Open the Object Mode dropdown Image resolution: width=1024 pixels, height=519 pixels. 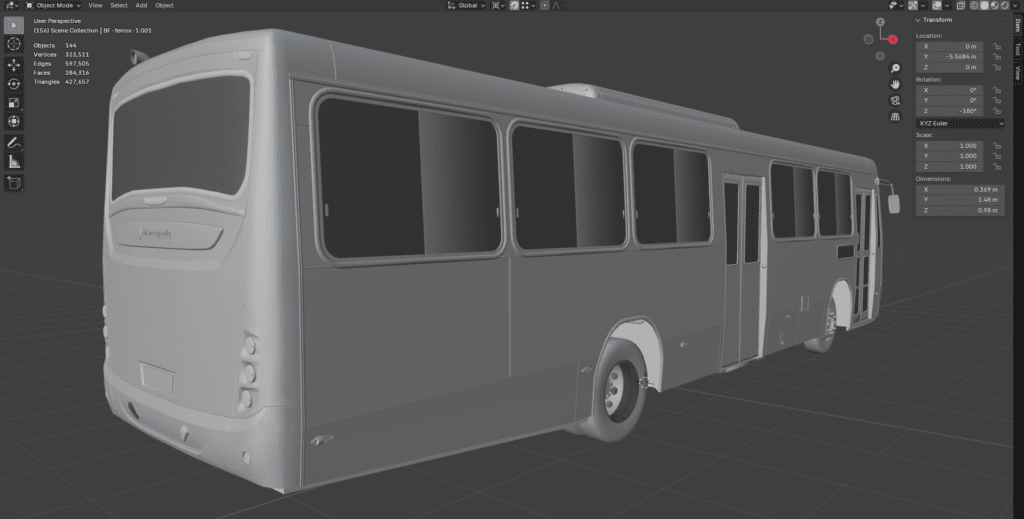pyautogui.click(x=56, y=5)
